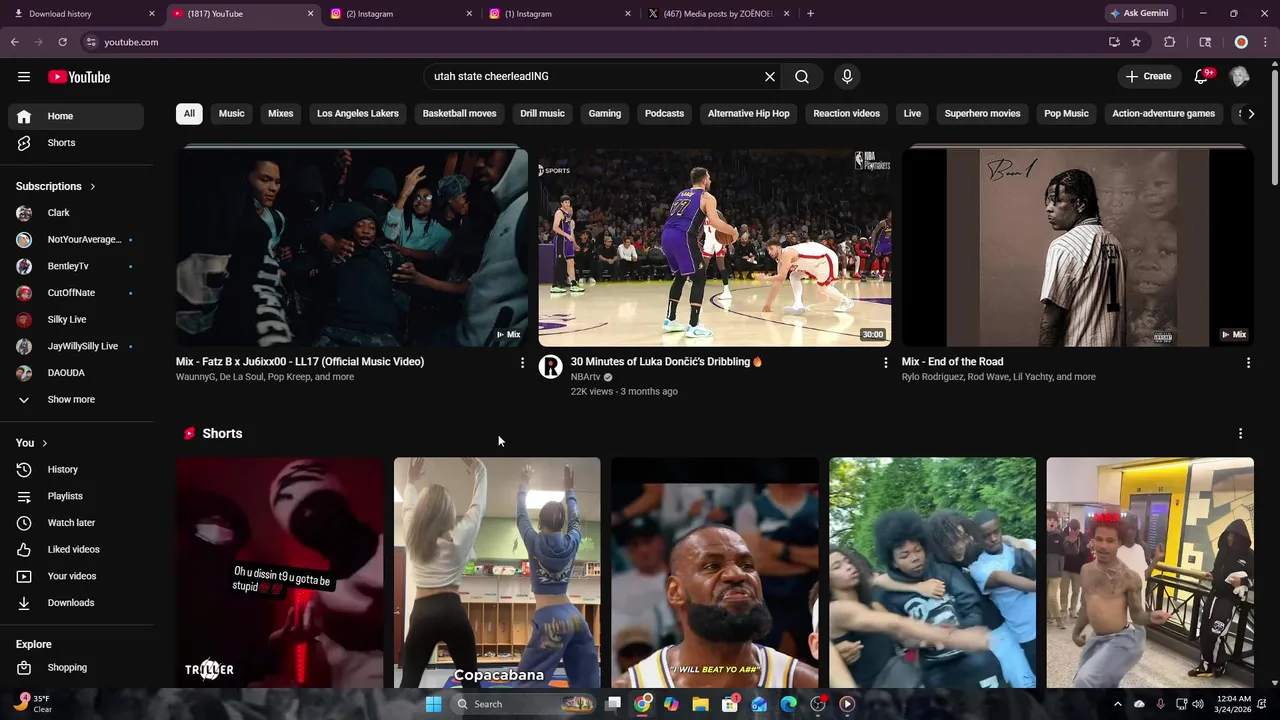Select the Music filter chip
Image resolution: width=1280 pixels, height=720 pixels.
tap(231, 113)
